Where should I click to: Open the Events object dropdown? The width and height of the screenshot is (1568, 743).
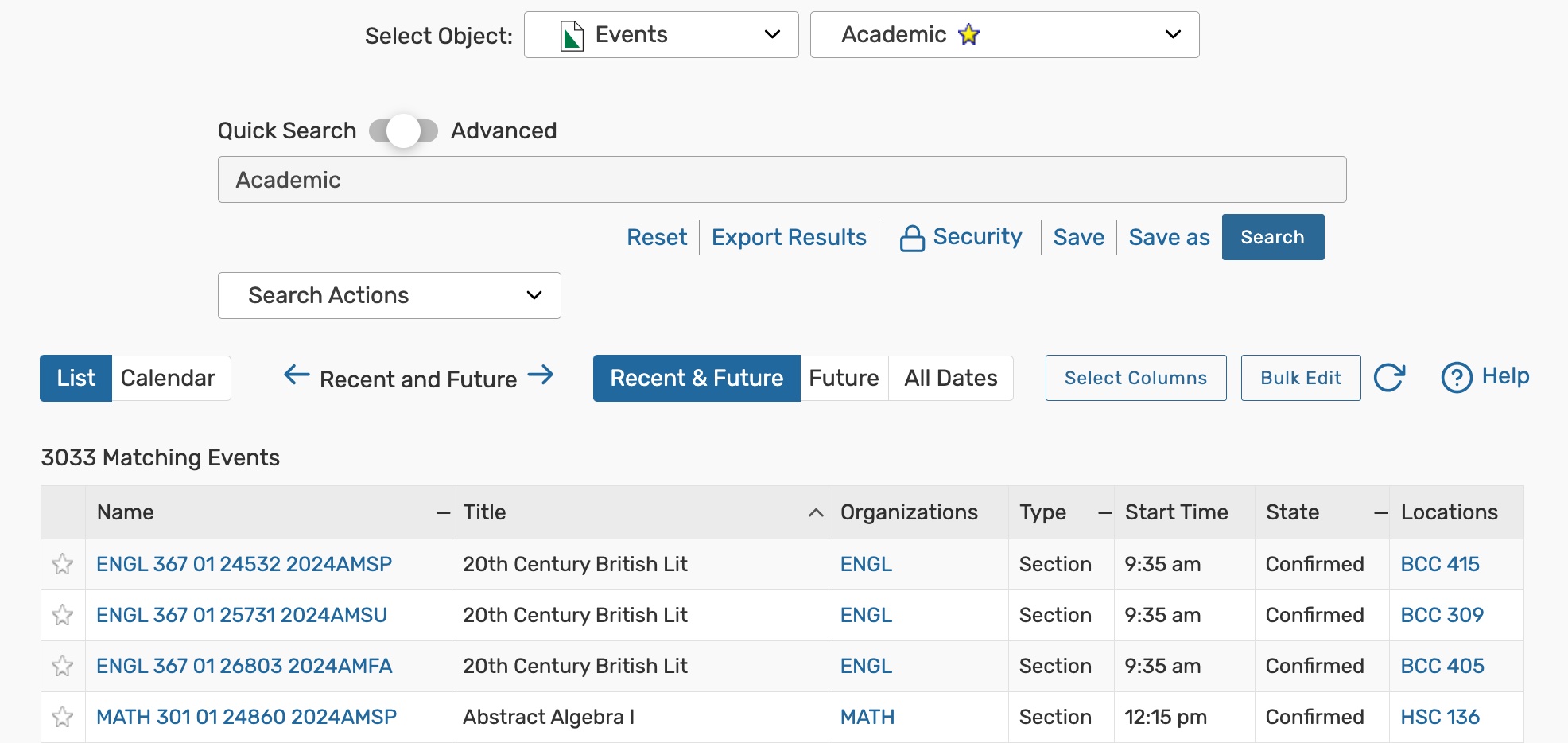click(661, 35)
